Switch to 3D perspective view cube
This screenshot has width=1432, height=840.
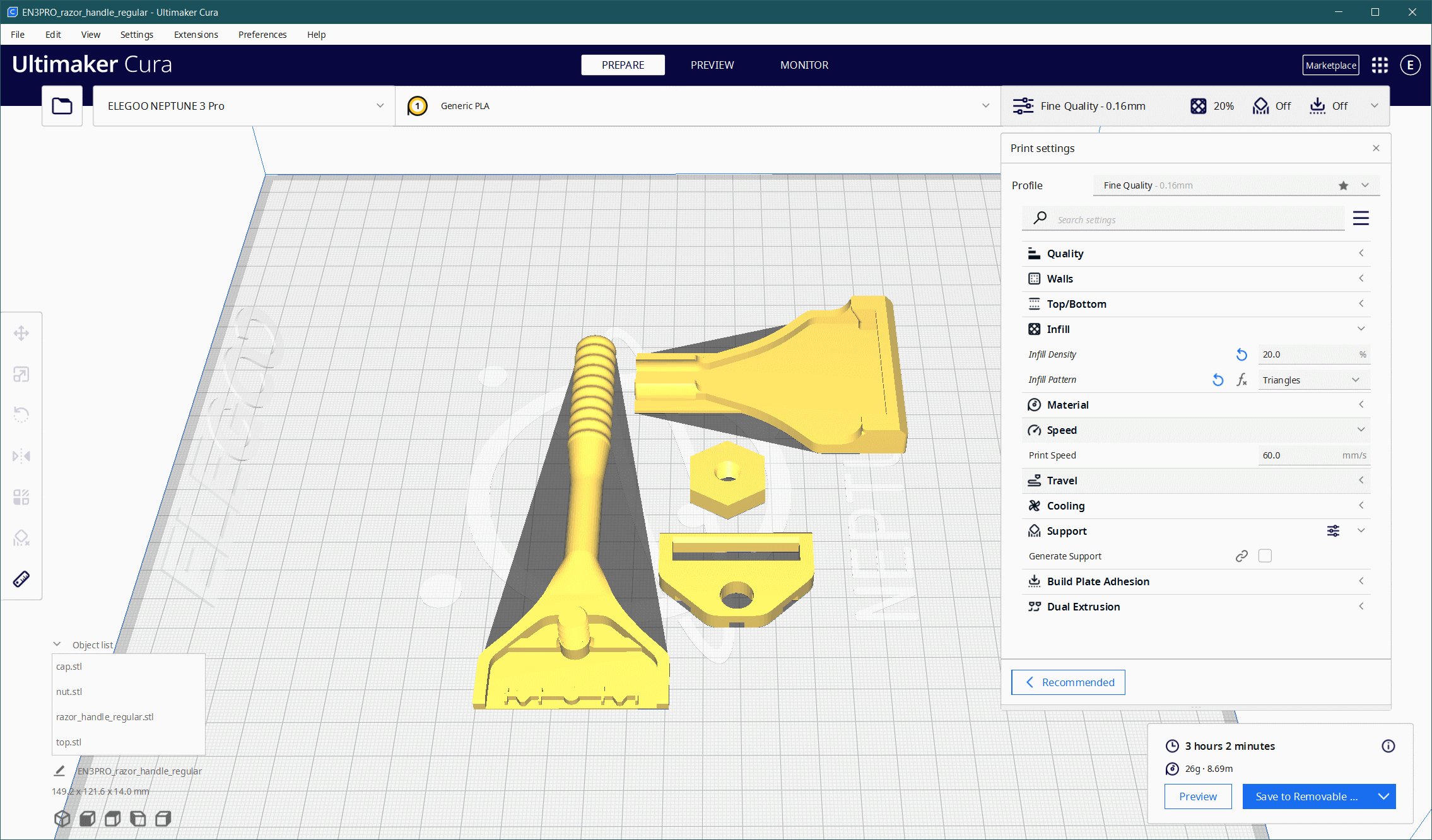point(62,819)
